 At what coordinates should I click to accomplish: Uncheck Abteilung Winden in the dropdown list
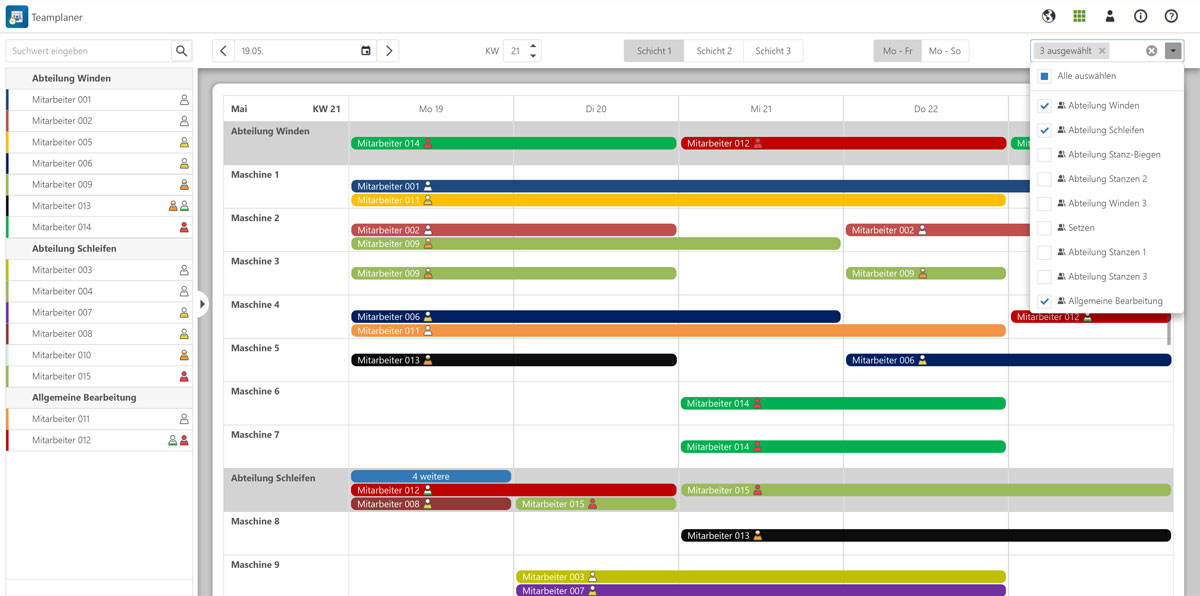(1044, 105)
